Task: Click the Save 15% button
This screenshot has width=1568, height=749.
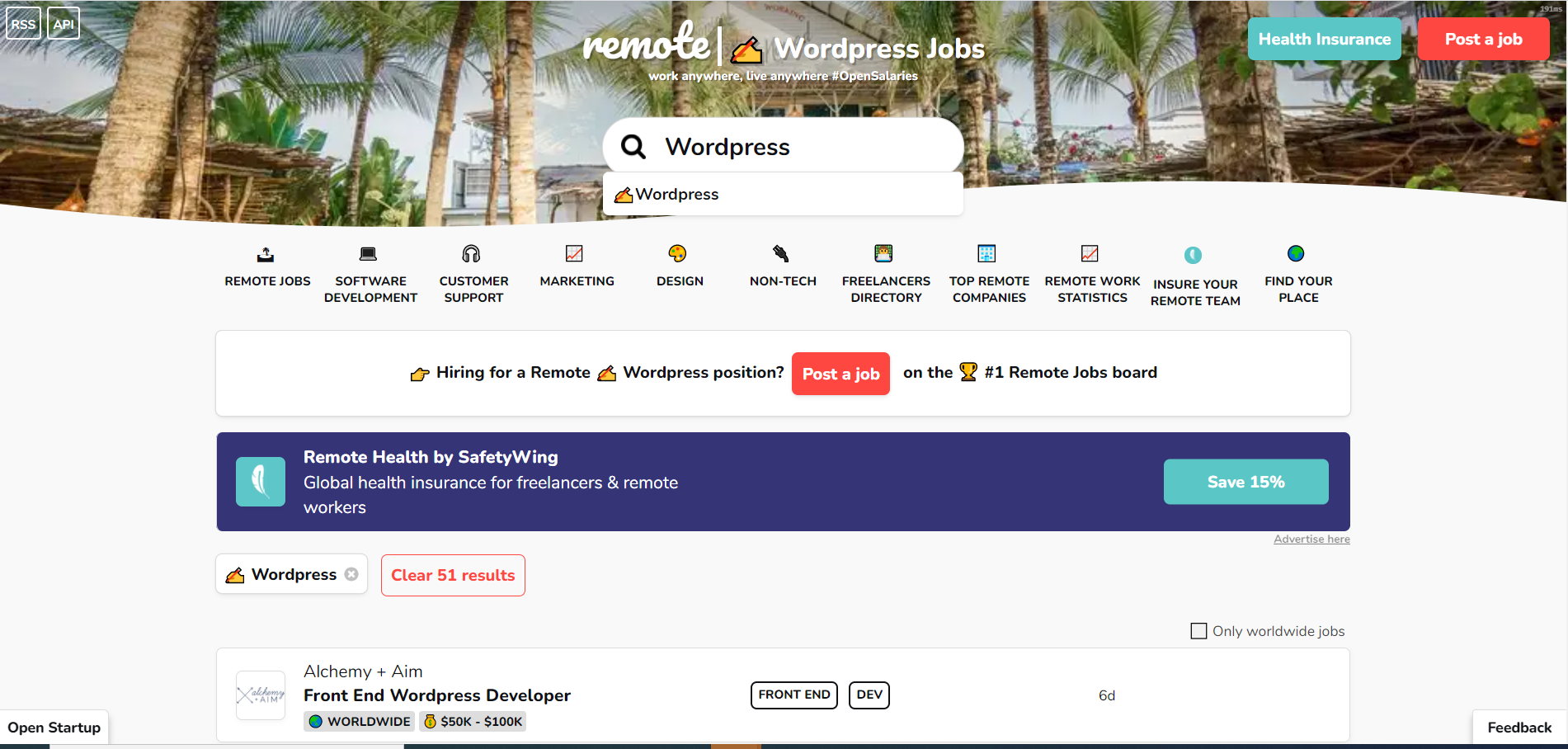Action: click(x=1245, y=482)
